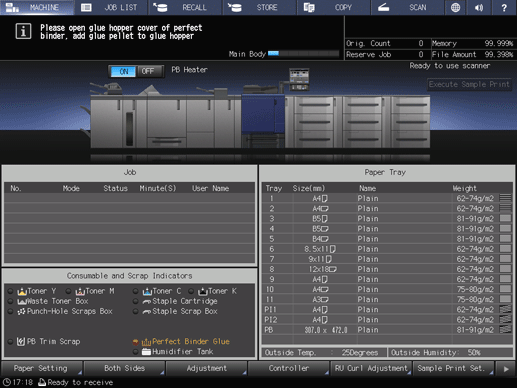
Task: Switch to the MACHINE tab
Action: coord(37,7)
